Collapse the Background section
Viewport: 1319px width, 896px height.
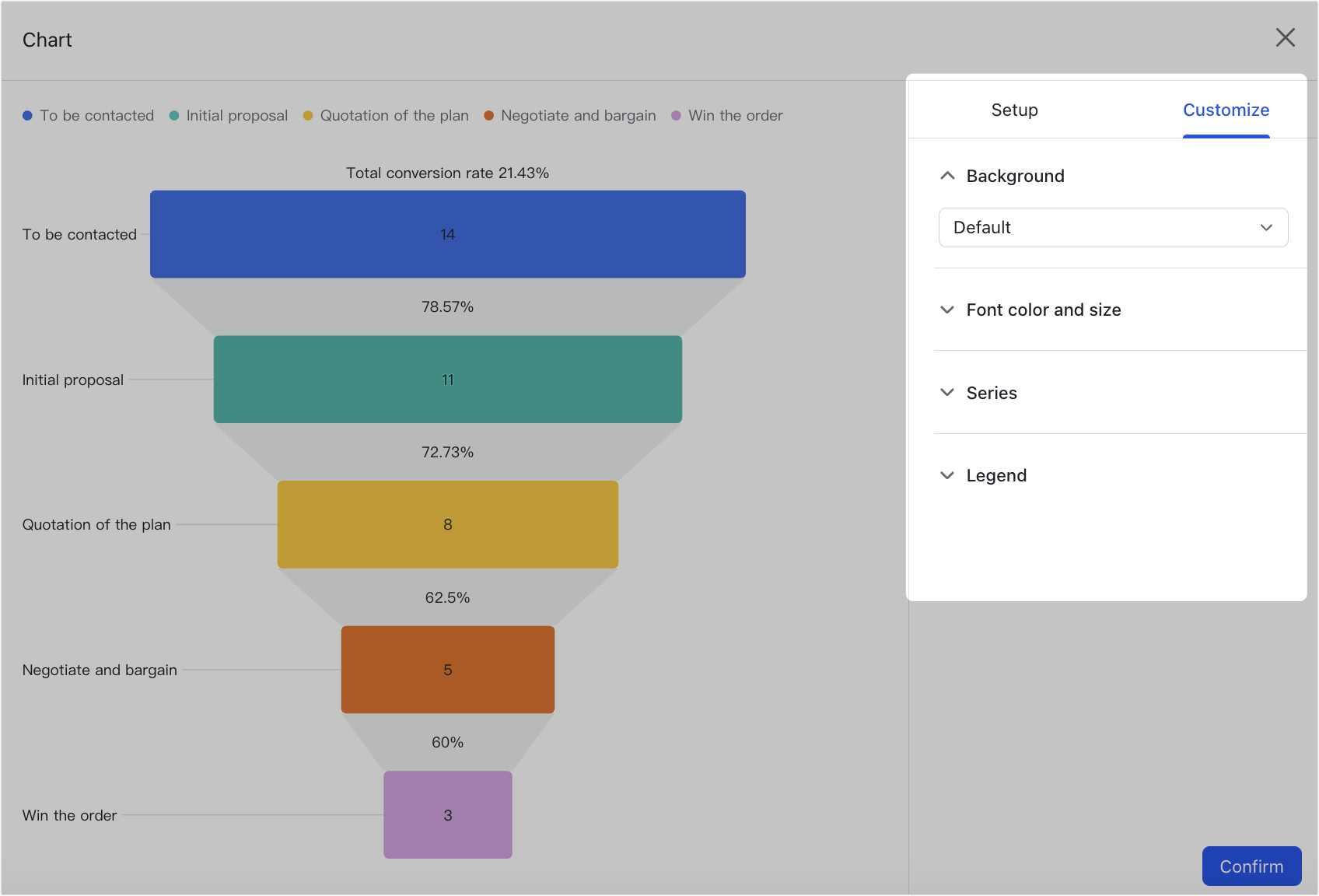(x=947, y=176)
